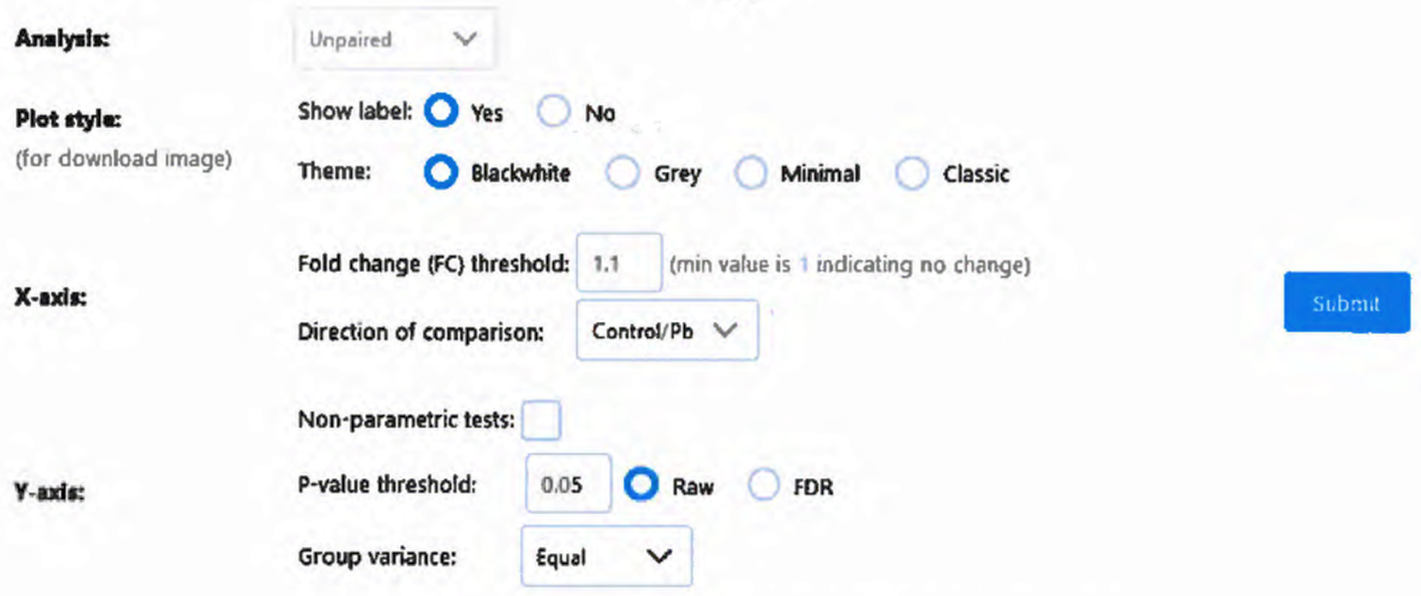Expand Direction of comparison dropdown
Viewport: 1421px width, 596px height.
[x=667, y=331]
